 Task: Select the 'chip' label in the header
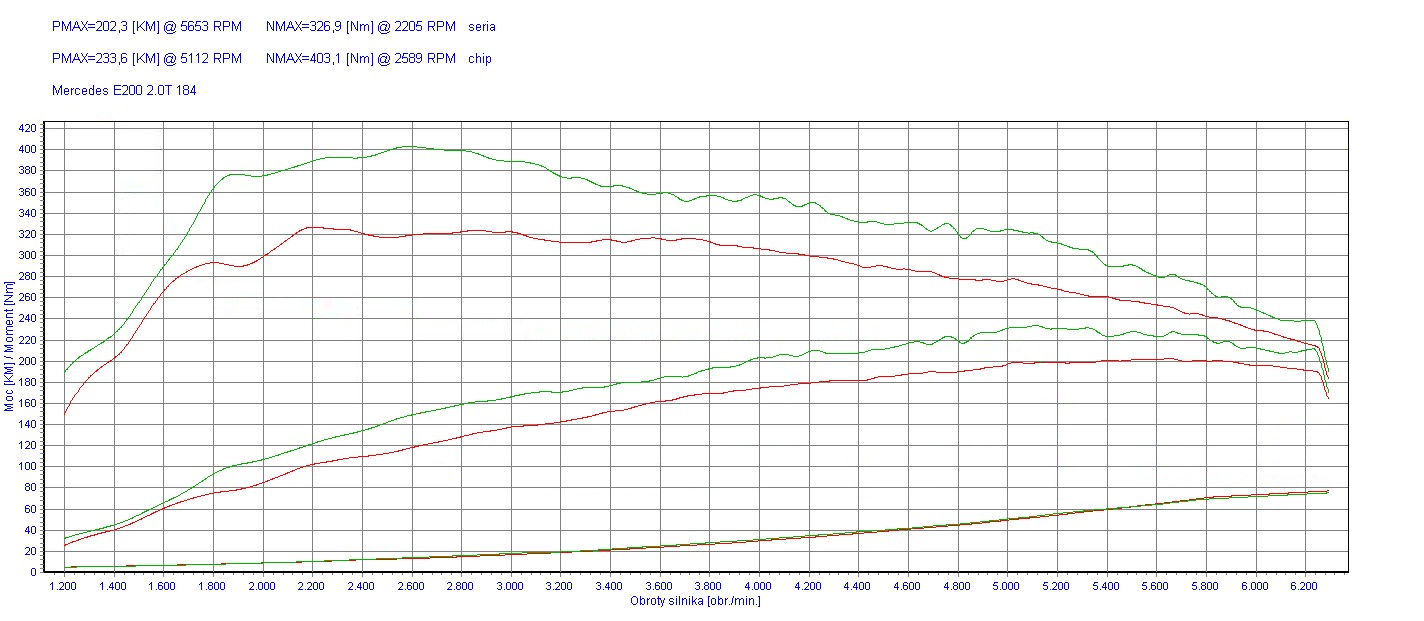[x=480, y=59]
